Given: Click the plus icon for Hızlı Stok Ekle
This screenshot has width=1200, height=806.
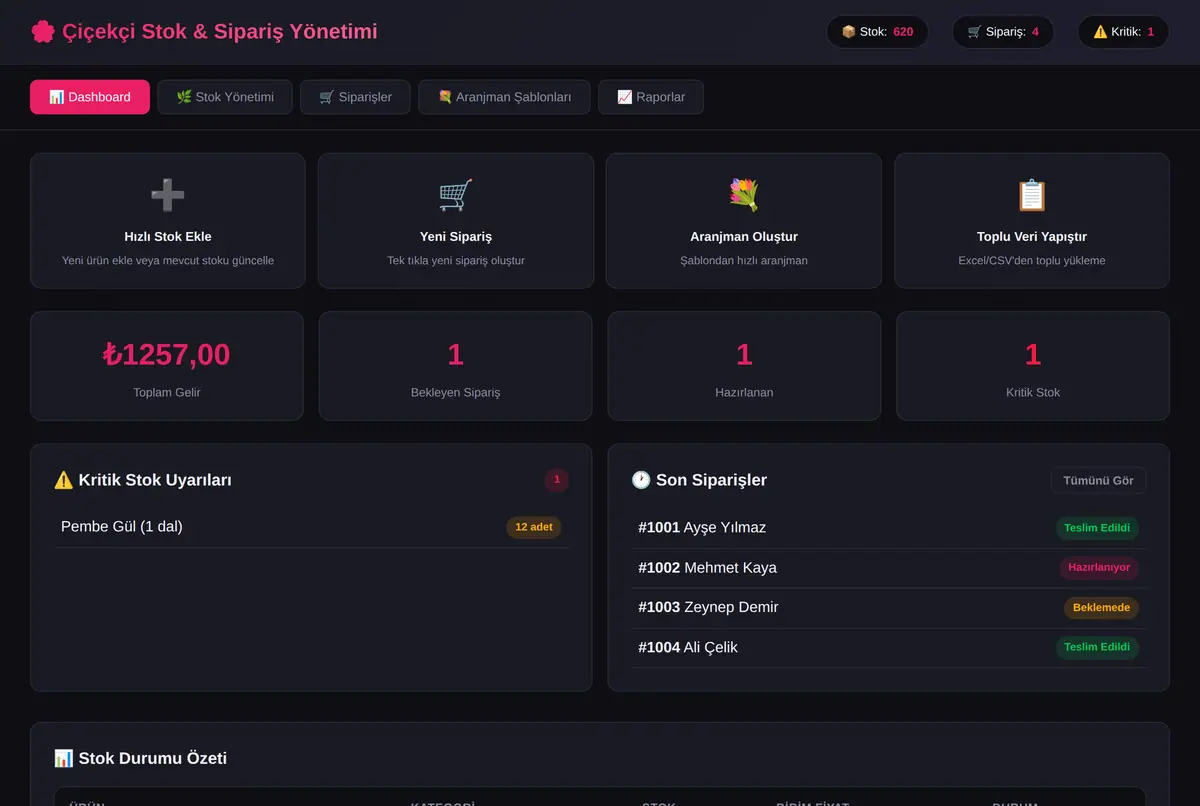Looking at the screenshot, I should 168,195.
